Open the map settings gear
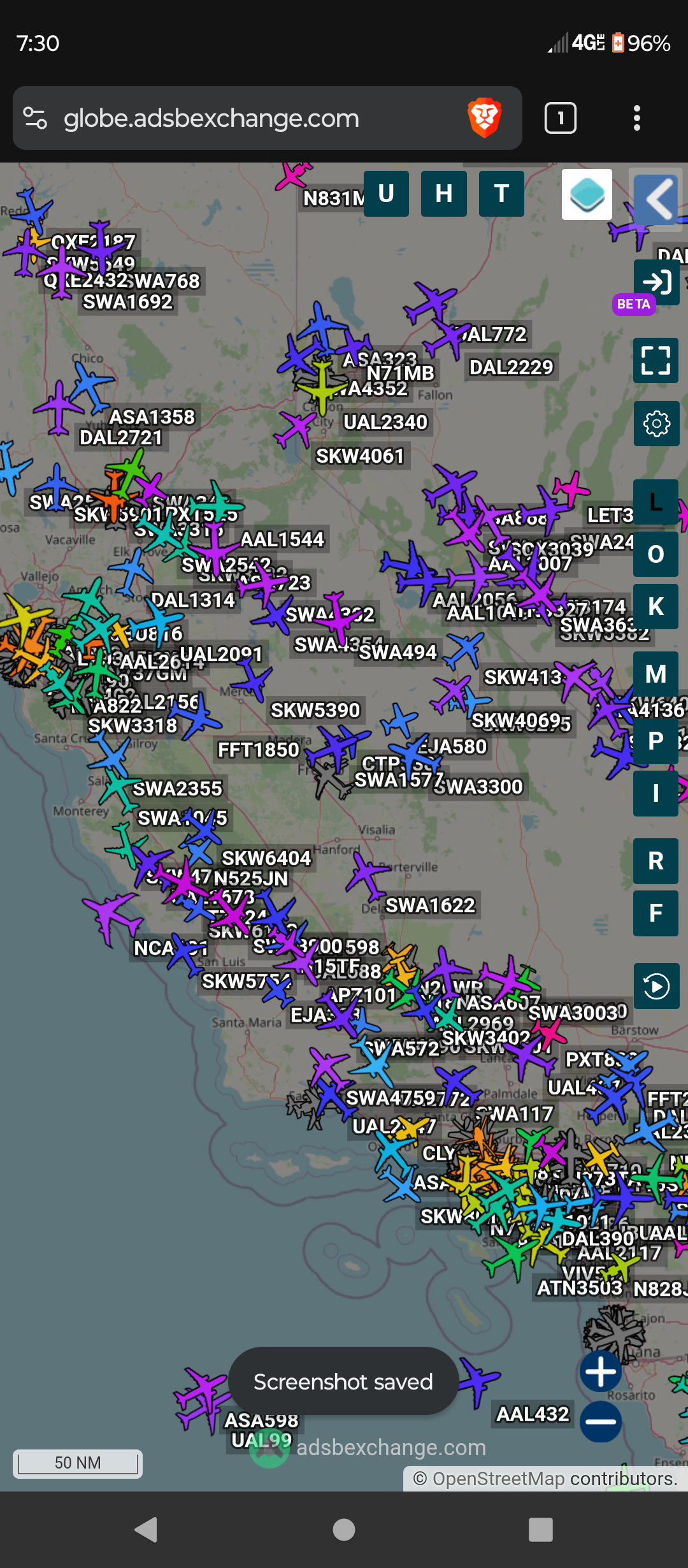 (656, 423)
